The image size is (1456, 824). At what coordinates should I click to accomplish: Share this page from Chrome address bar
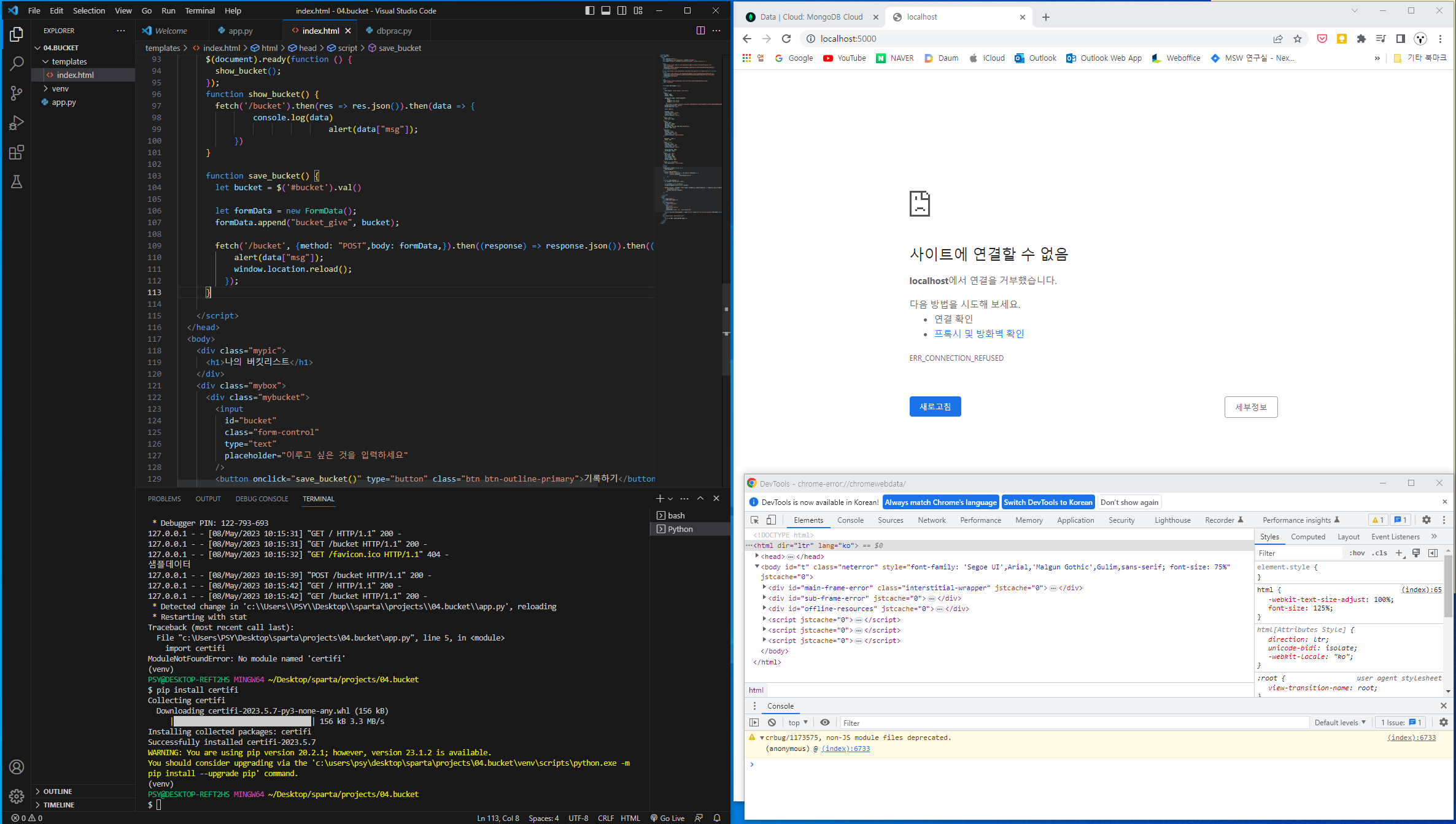(x=1278, y=39)
